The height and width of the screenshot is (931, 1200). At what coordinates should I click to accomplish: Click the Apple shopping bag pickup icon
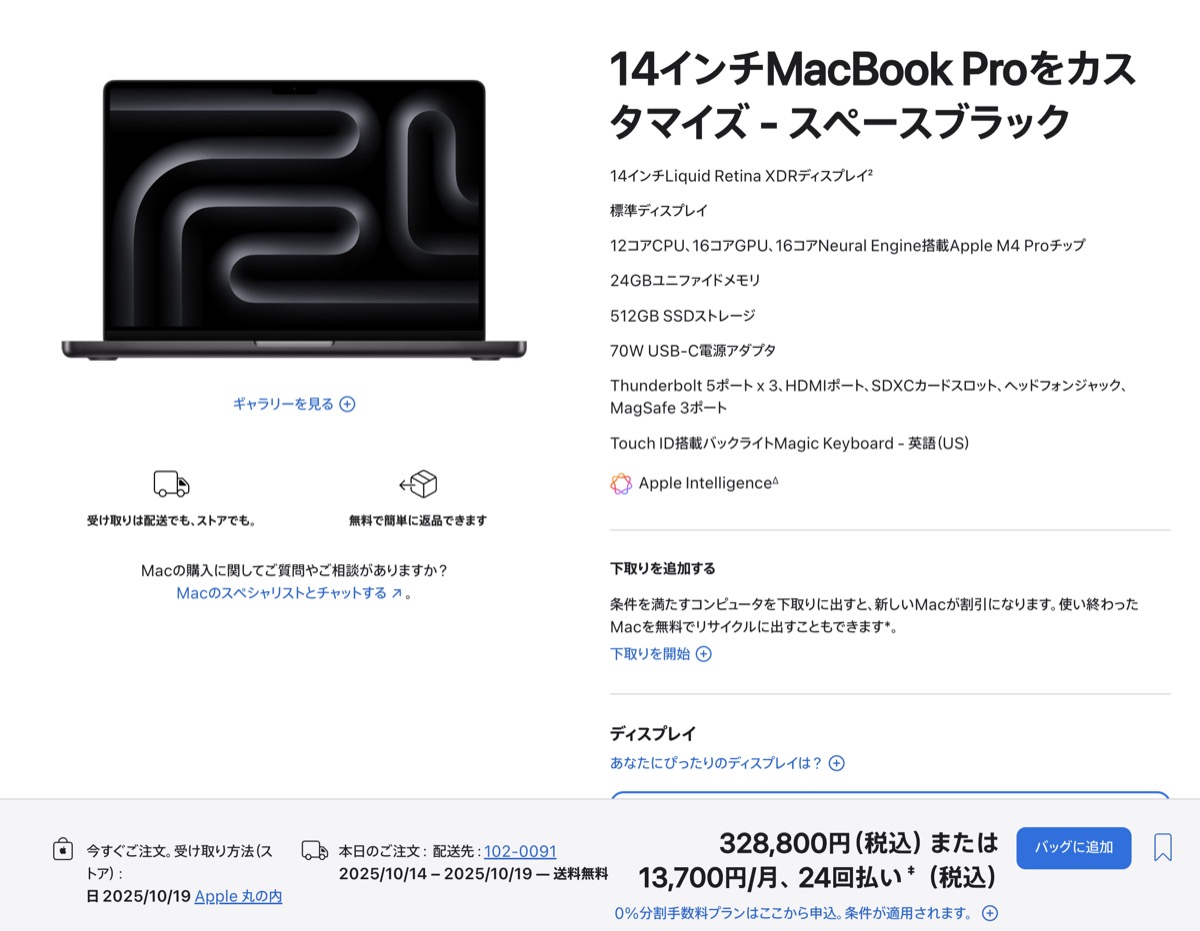[63, 850]
